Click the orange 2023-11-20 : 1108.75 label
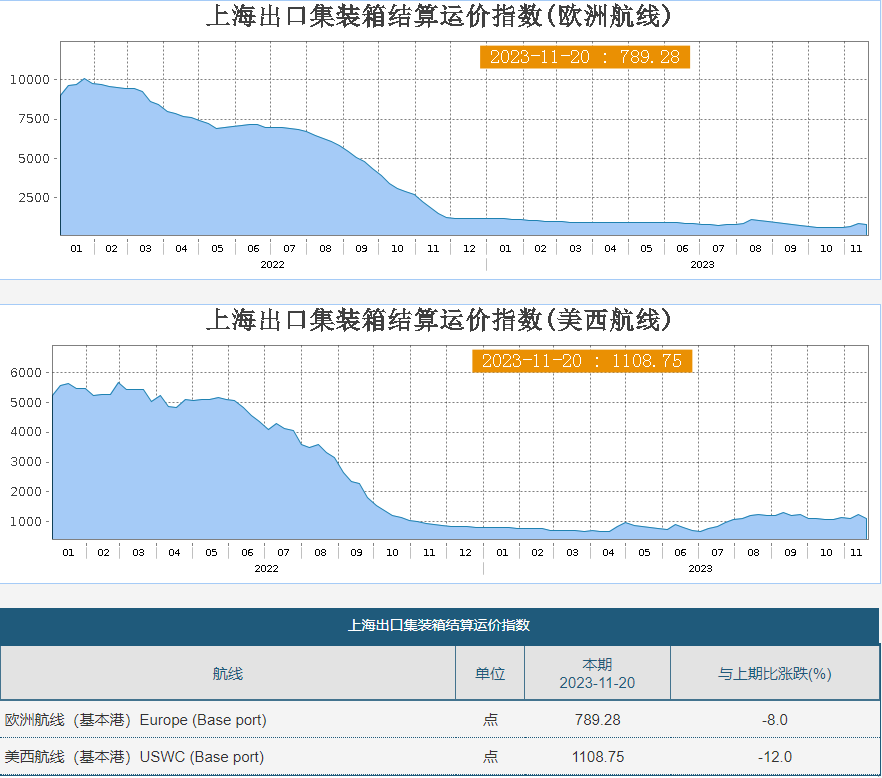 click(582, 361)
